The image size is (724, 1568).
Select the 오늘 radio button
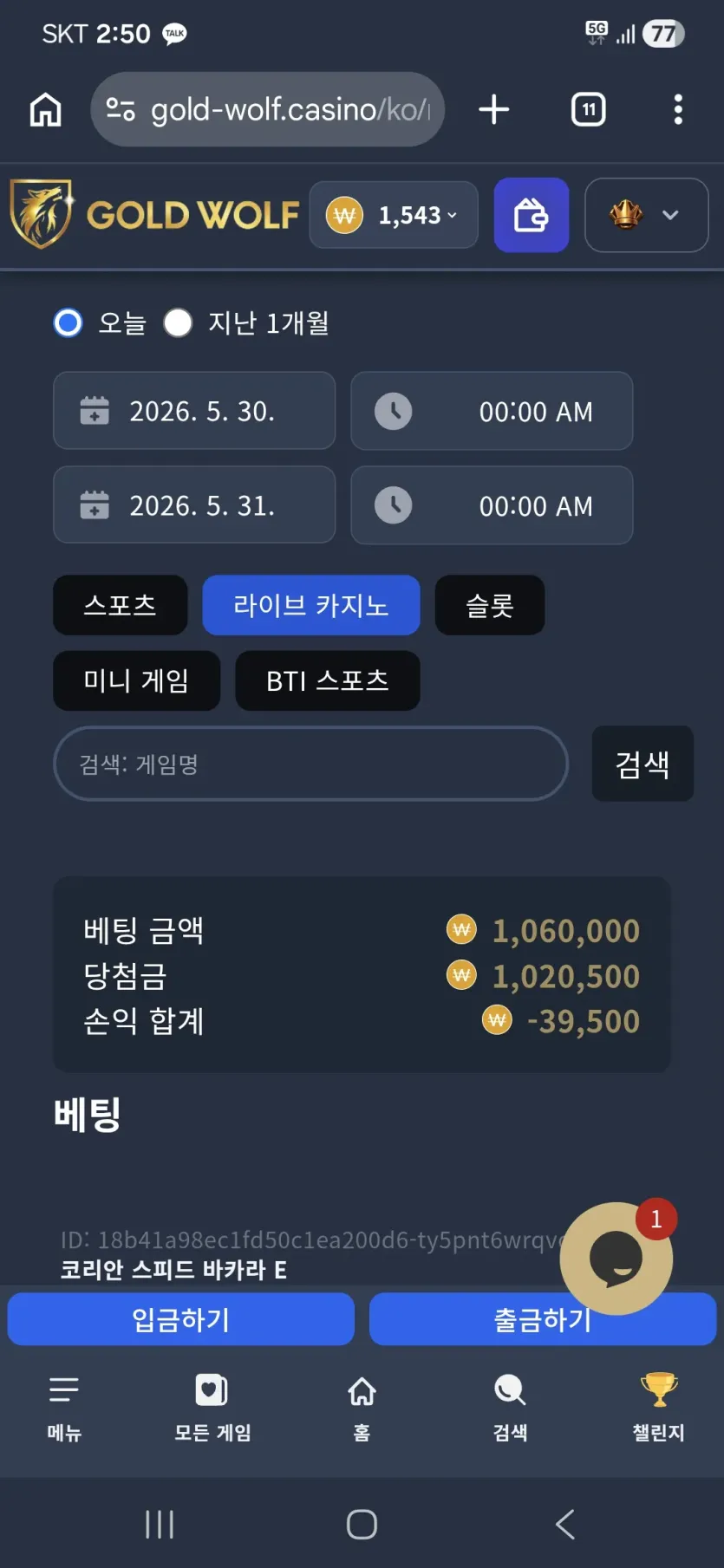click(x=68, y=322)
